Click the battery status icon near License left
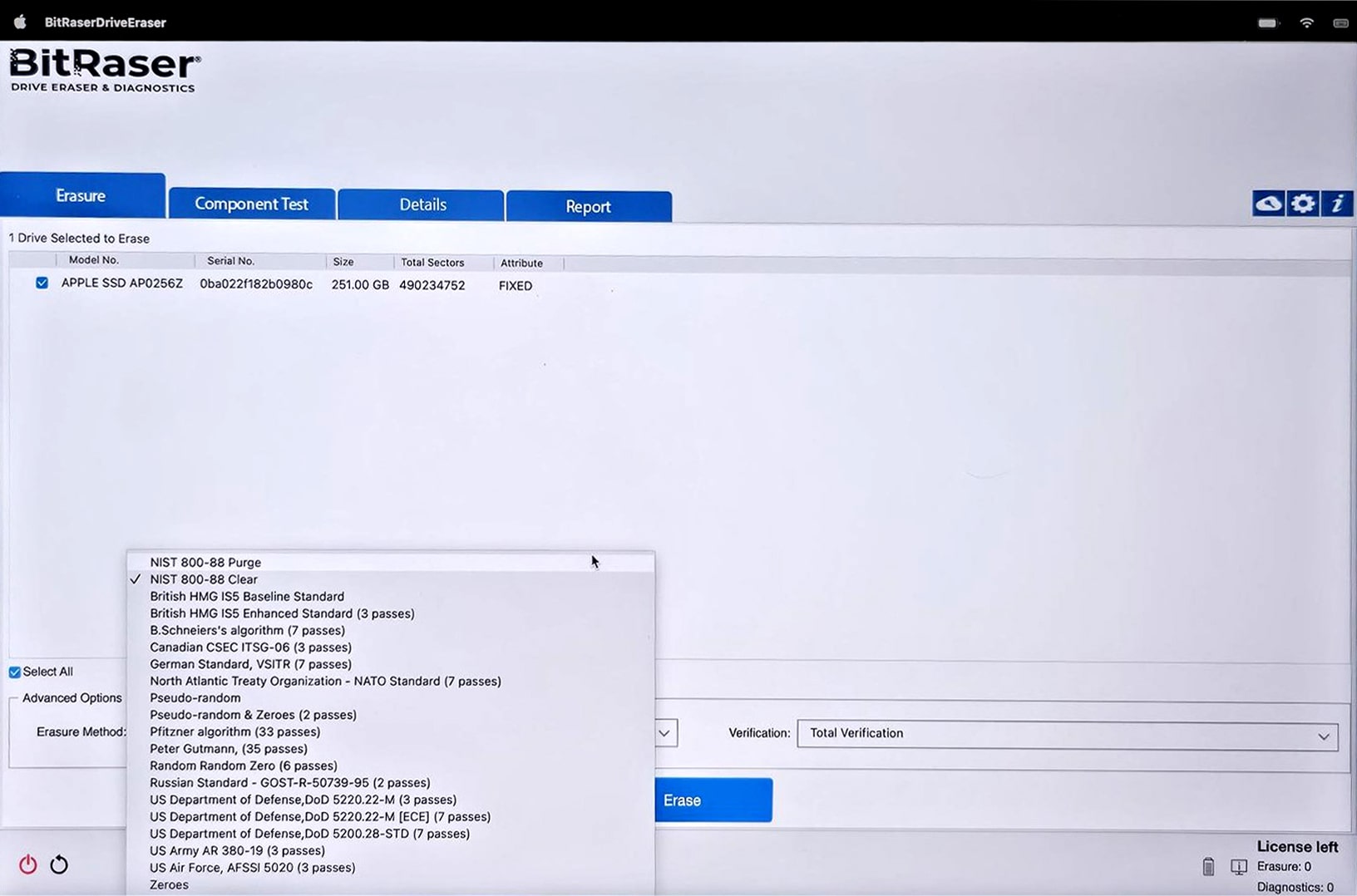Screen dimensions: 1357x896 coord(1208,867)
